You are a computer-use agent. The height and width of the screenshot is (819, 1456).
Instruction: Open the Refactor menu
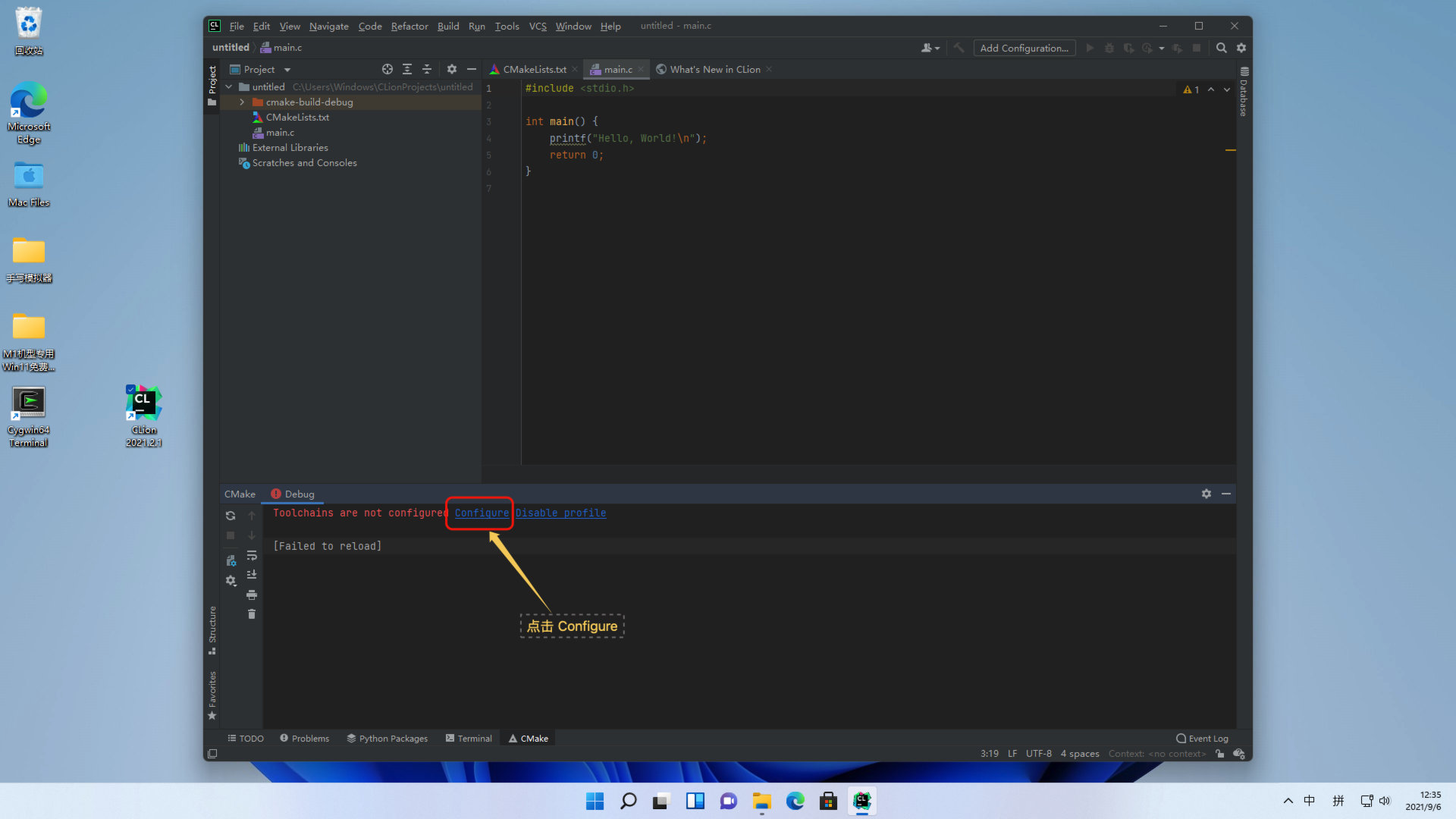[x=409, y=26]
